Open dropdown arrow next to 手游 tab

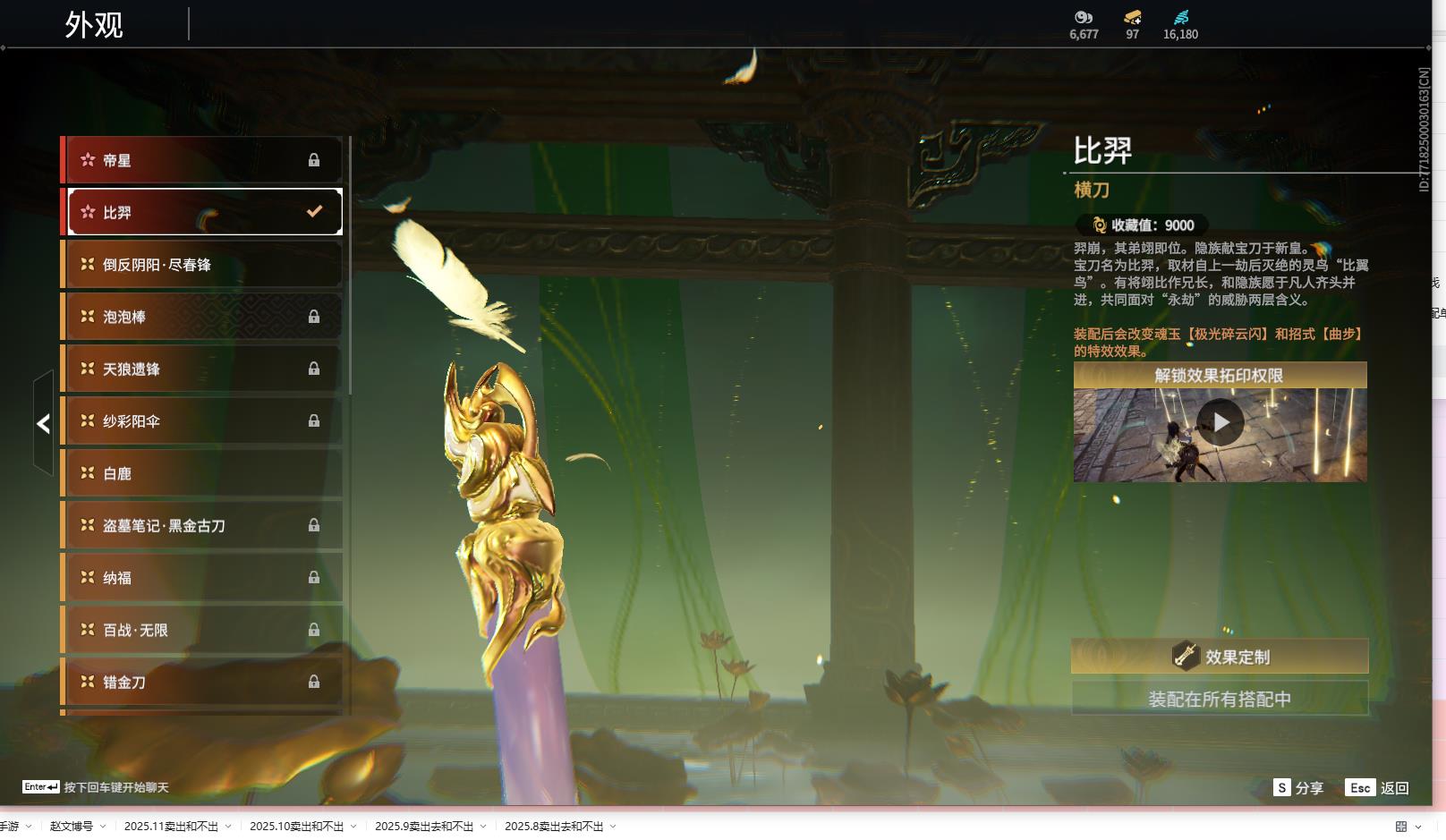point(29,827)
